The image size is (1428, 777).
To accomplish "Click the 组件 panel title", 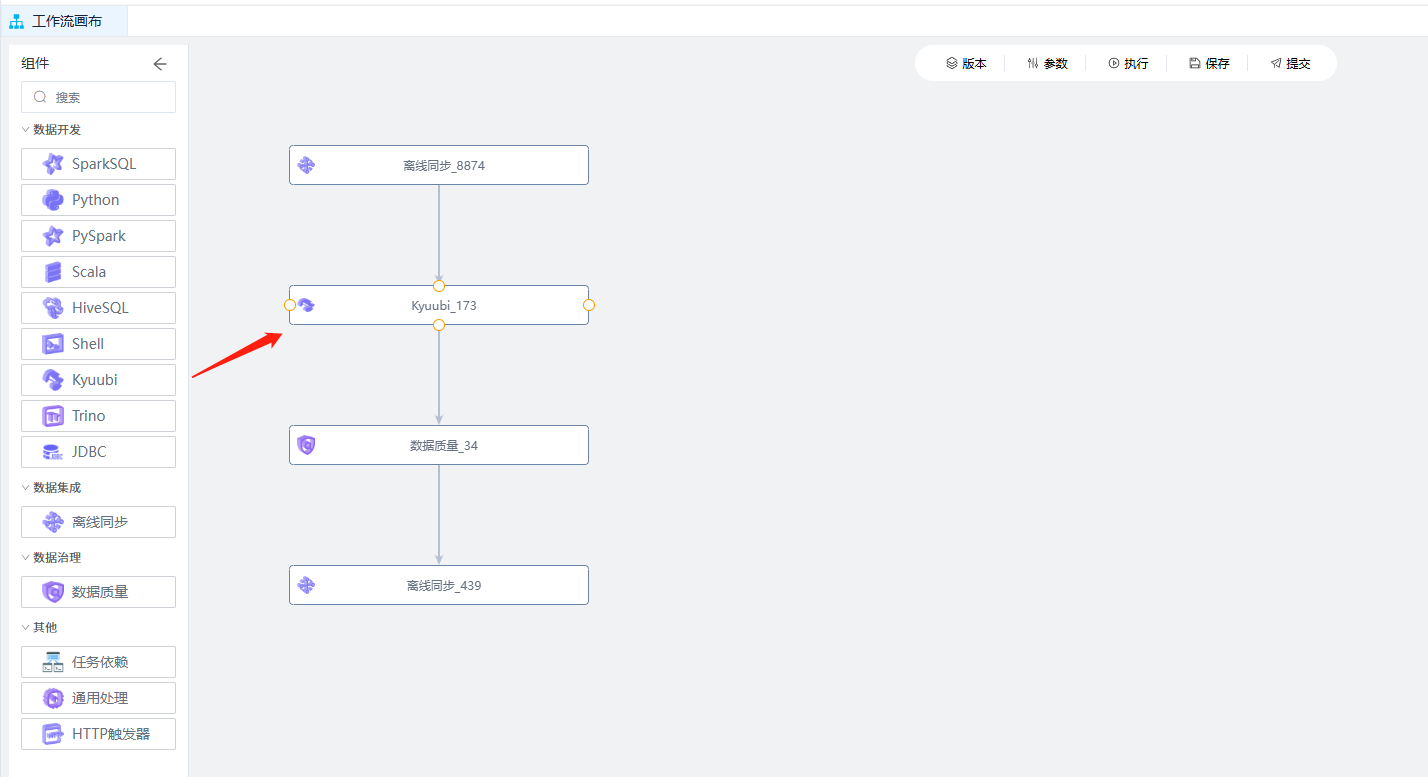I will point(35,63).
